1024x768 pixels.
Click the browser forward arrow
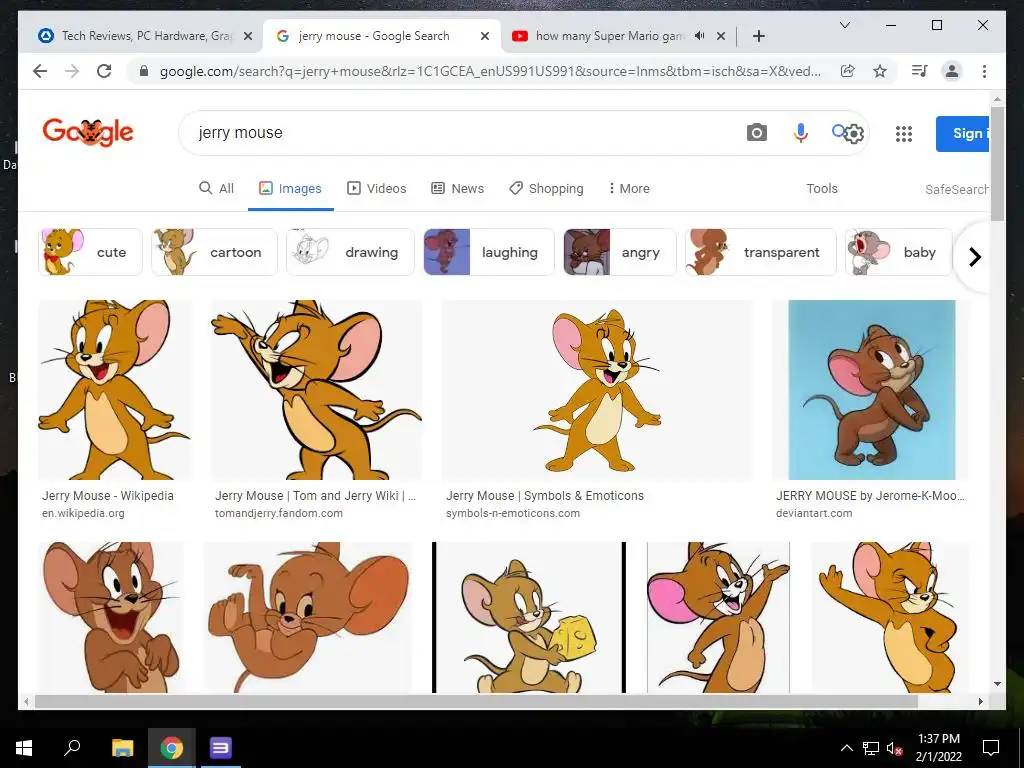(72, 71)
